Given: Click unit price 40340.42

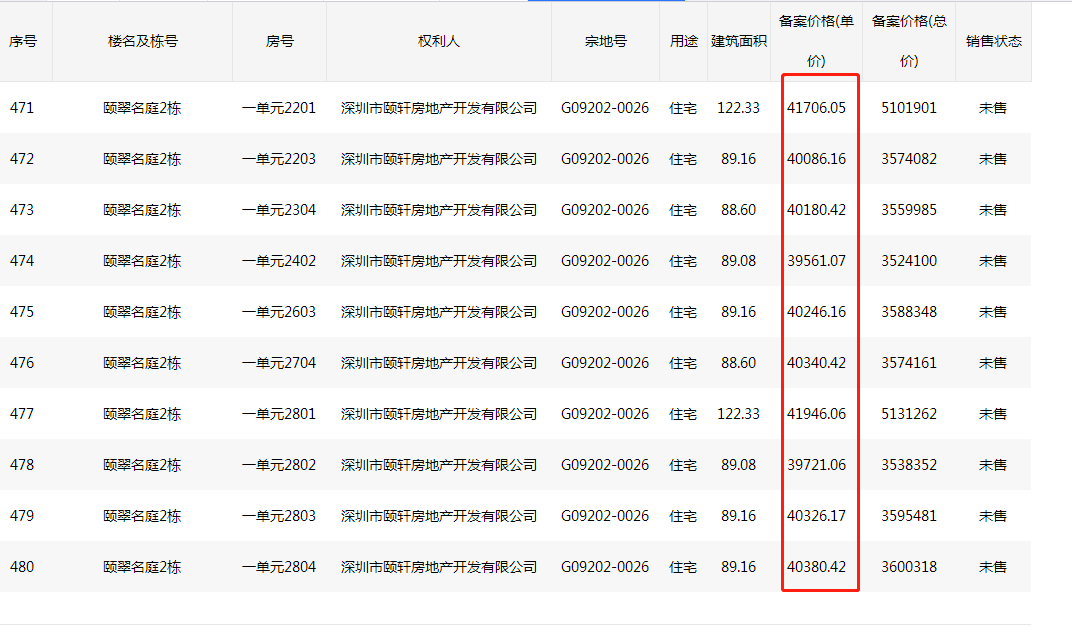Looking at the screenshot, I should (816, 362).
